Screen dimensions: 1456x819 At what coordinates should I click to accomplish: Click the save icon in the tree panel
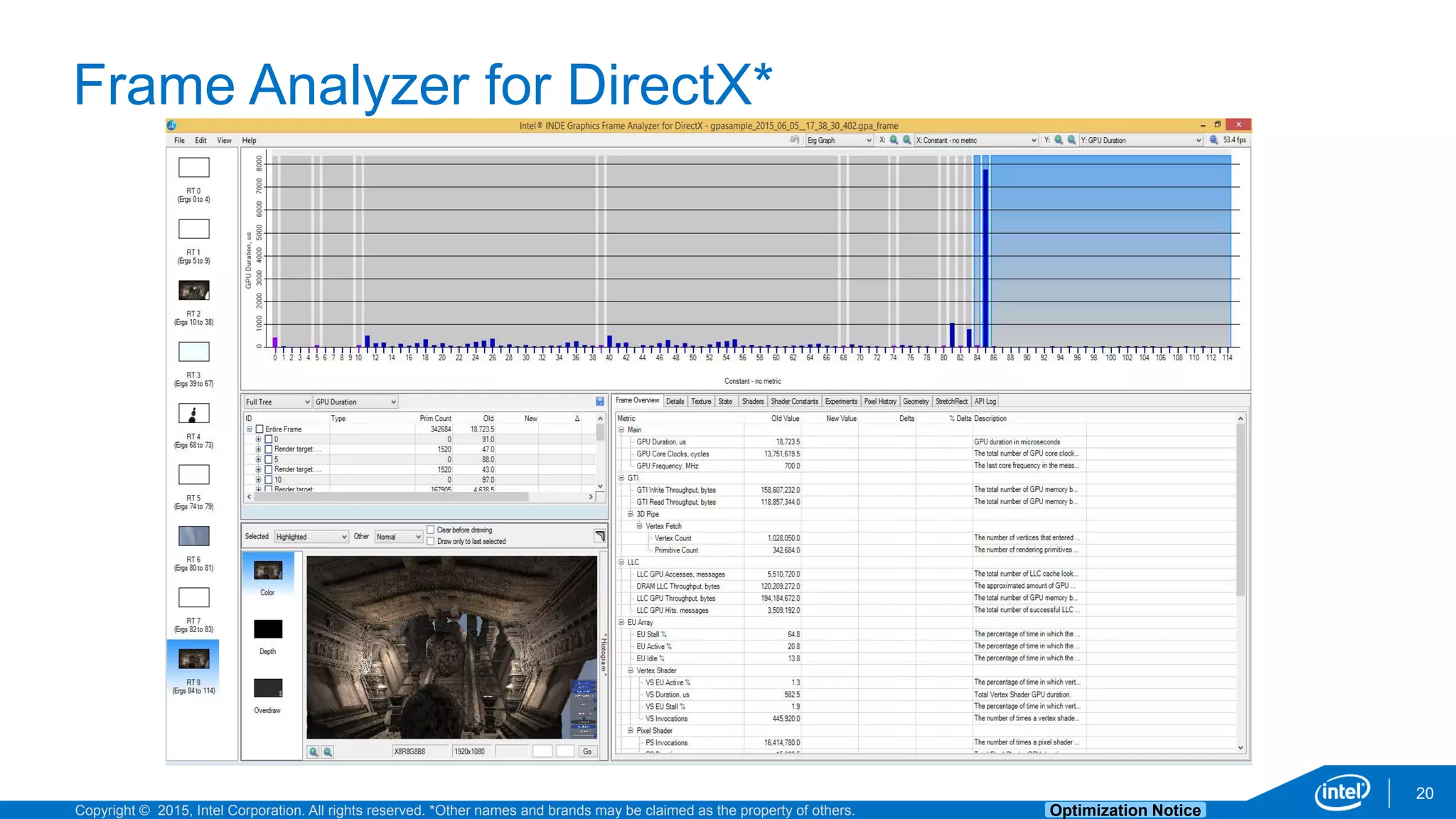[x=600, y=402]
